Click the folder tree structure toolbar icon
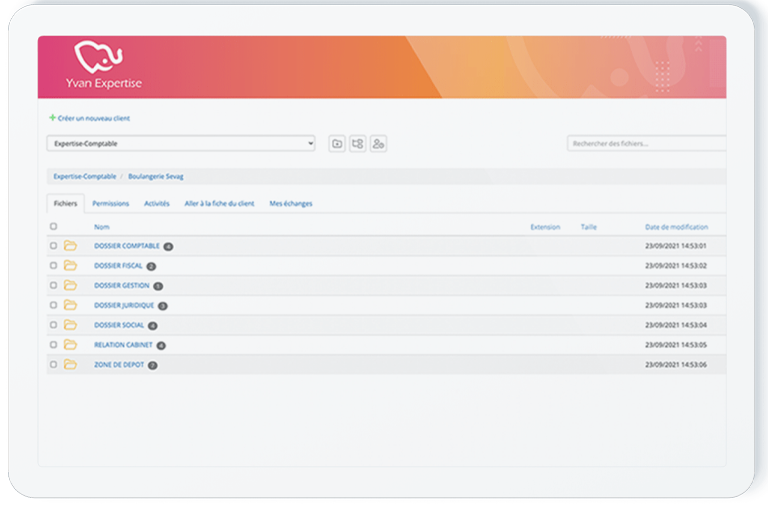Screen dimensions: 768x507 [358, 144]
